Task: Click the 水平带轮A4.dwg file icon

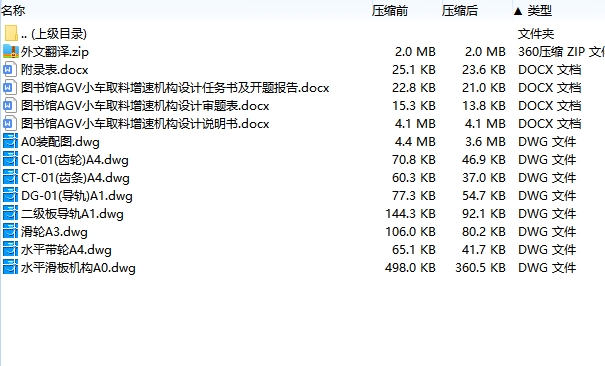Action: tap(10, 250)
